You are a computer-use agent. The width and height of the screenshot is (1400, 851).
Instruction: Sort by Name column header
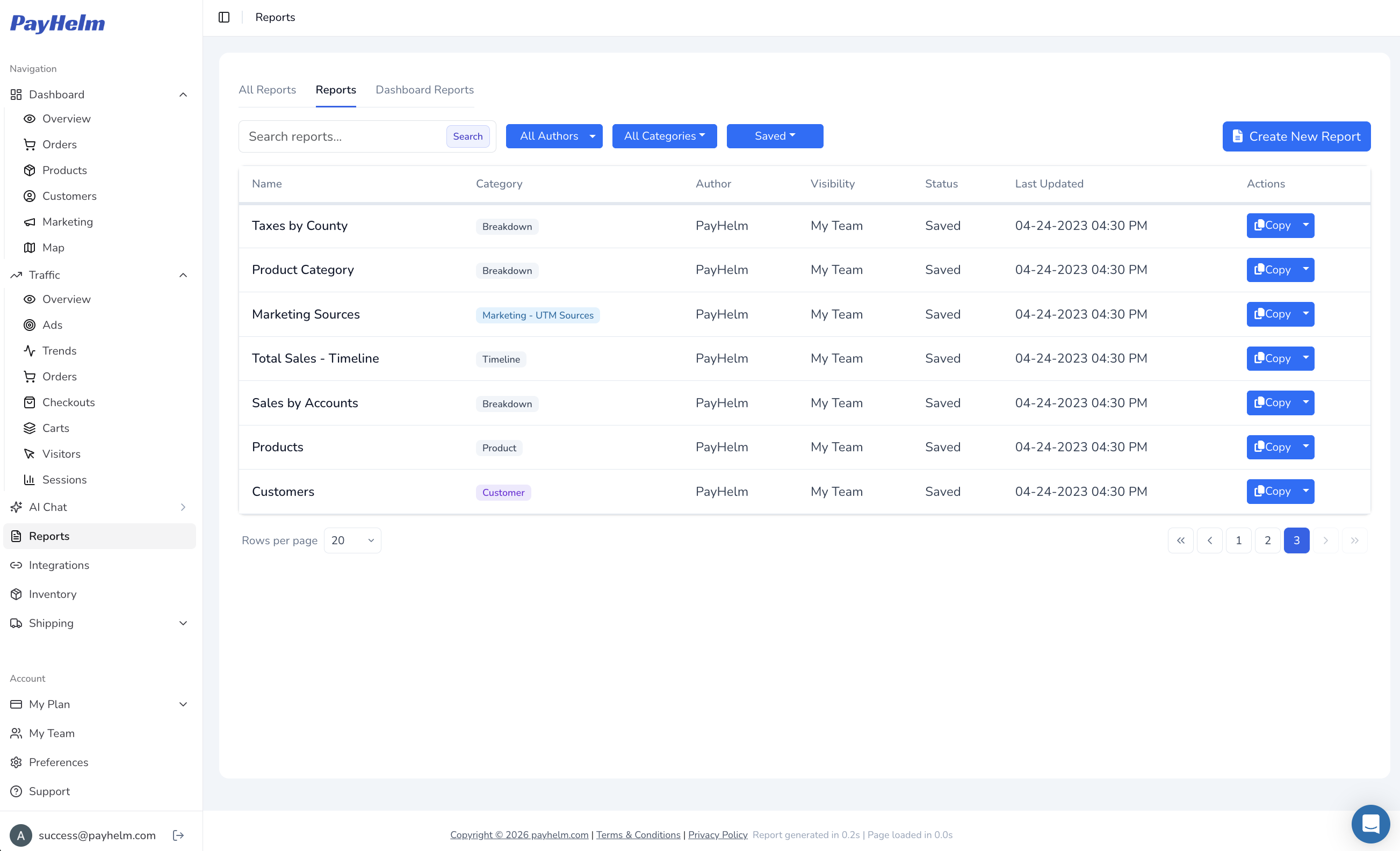pyautogui.click(x=267, y=184)
